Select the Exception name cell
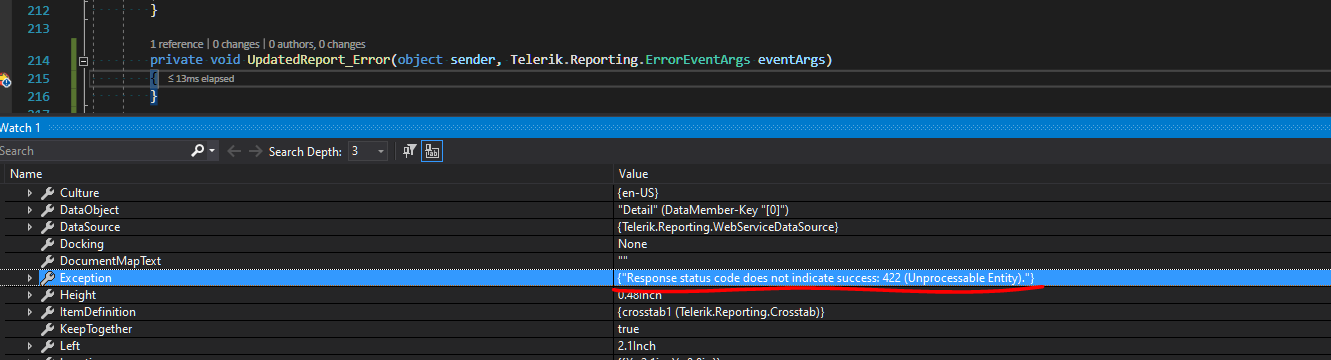Image resolution: width=1331 pixels, height=360 pixels. point(86,278)
